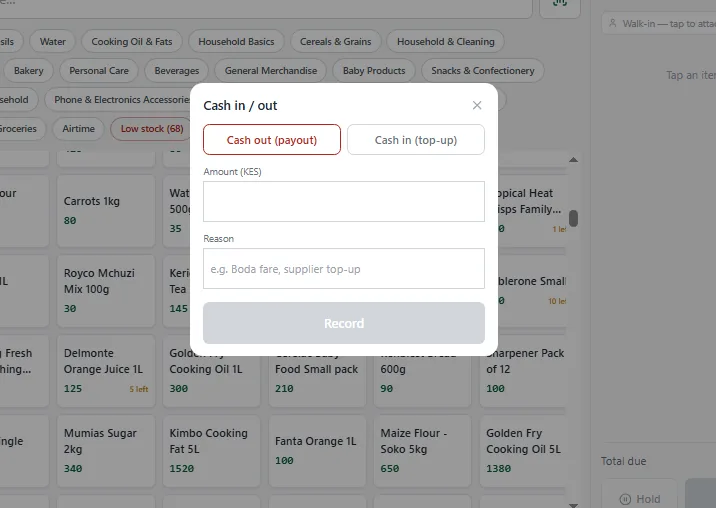Viewport: 716px width, 508px height.
Task: Click the Hold pause icon
Action: click(x=625, y=499)
